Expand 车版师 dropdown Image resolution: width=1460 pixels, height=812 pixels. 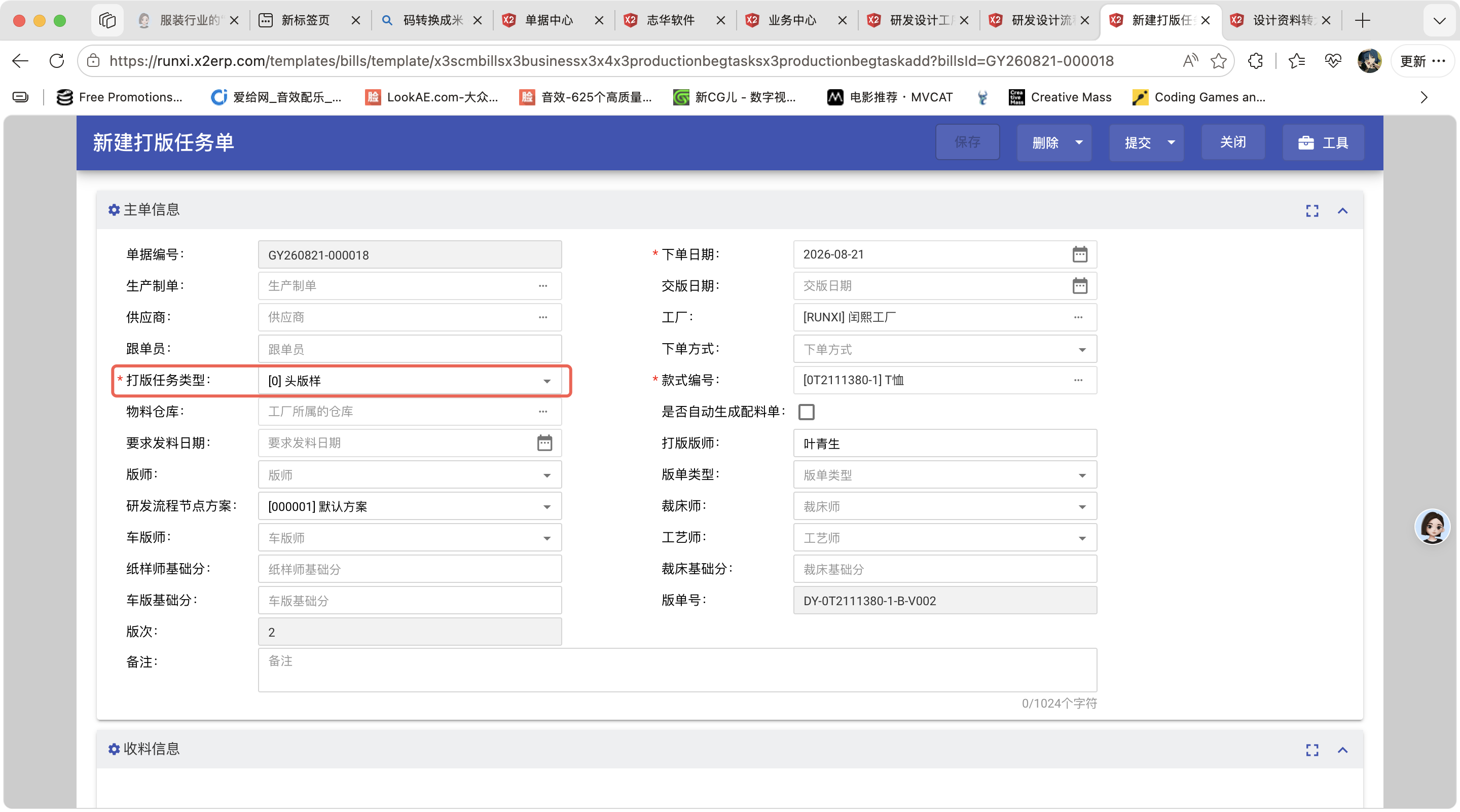pyautogui.click(x=547, y=538)
